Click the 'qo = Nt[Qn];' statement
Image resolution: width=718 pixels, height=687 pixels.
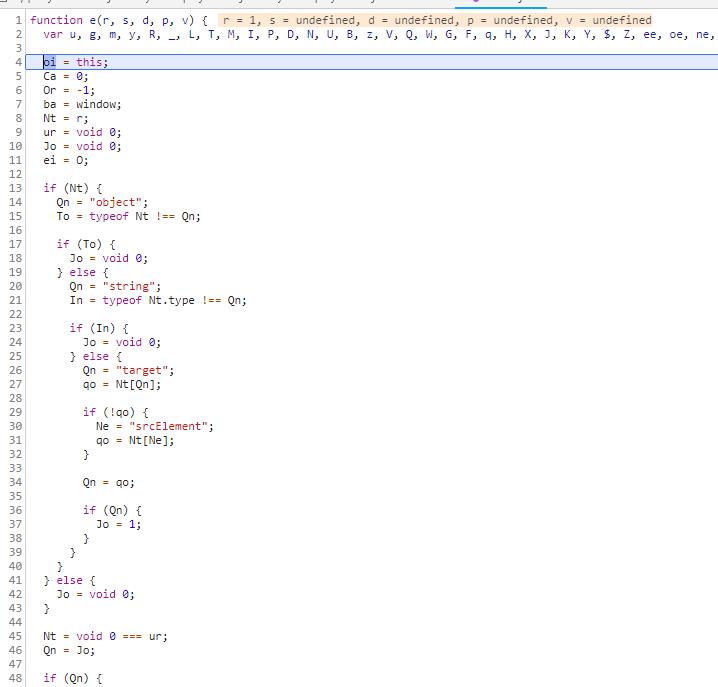(122, 384)
